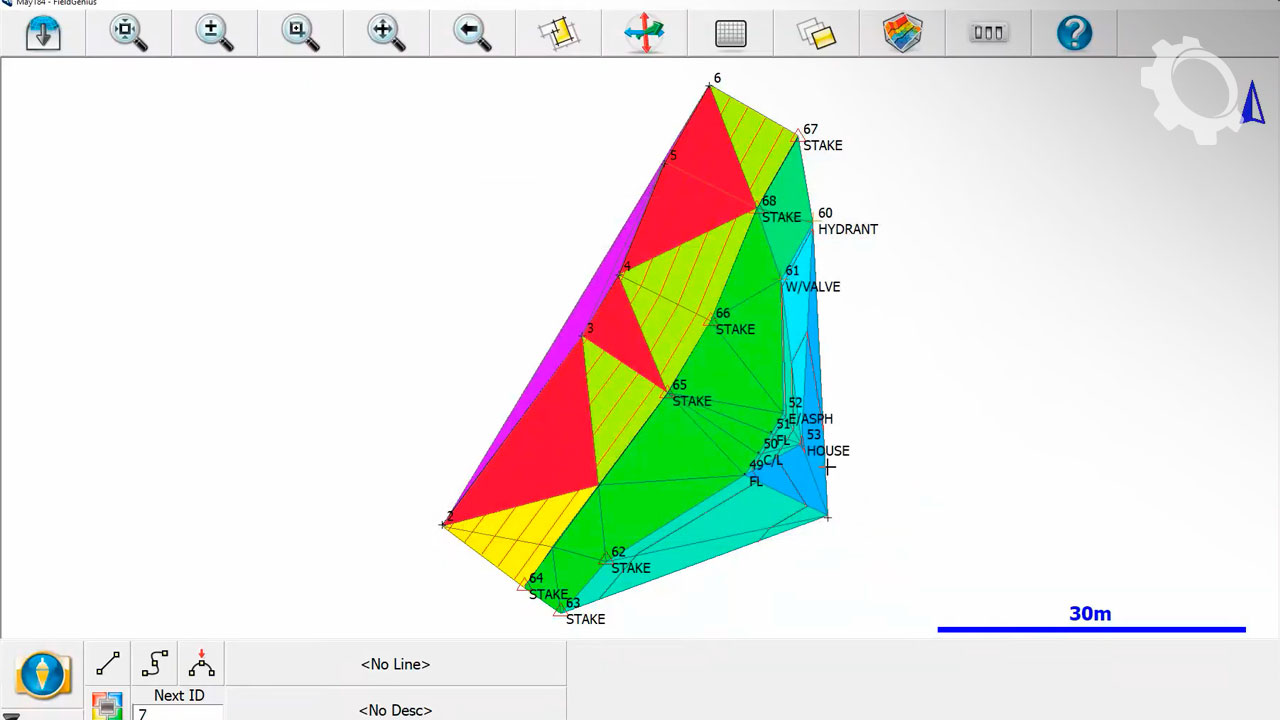1280x720 pixels.
Task: Open the <No Line> selection list
Action: point(396,664)
